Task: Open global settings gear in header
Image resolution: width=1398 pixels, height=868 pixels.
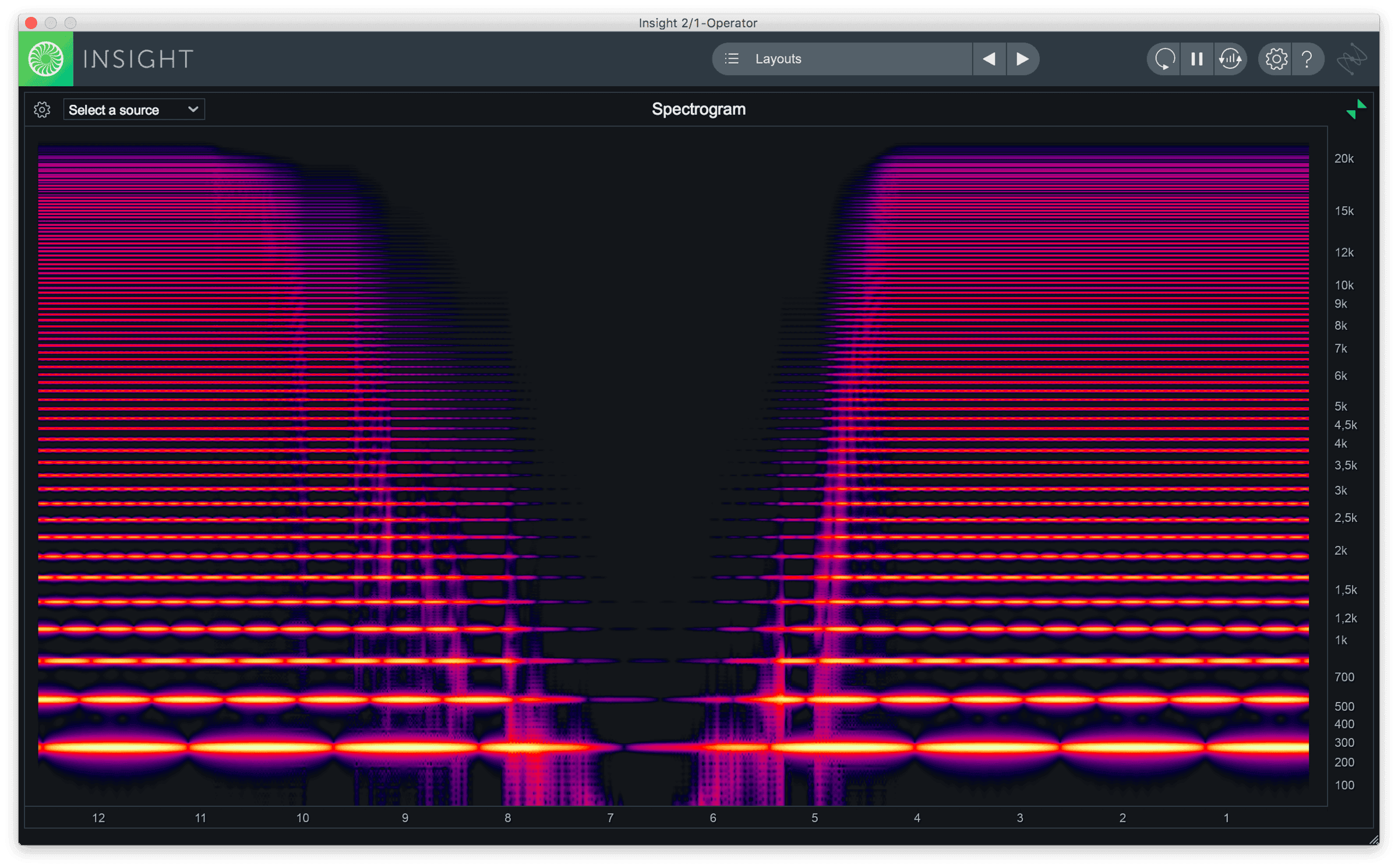Action: [1276, 59]
